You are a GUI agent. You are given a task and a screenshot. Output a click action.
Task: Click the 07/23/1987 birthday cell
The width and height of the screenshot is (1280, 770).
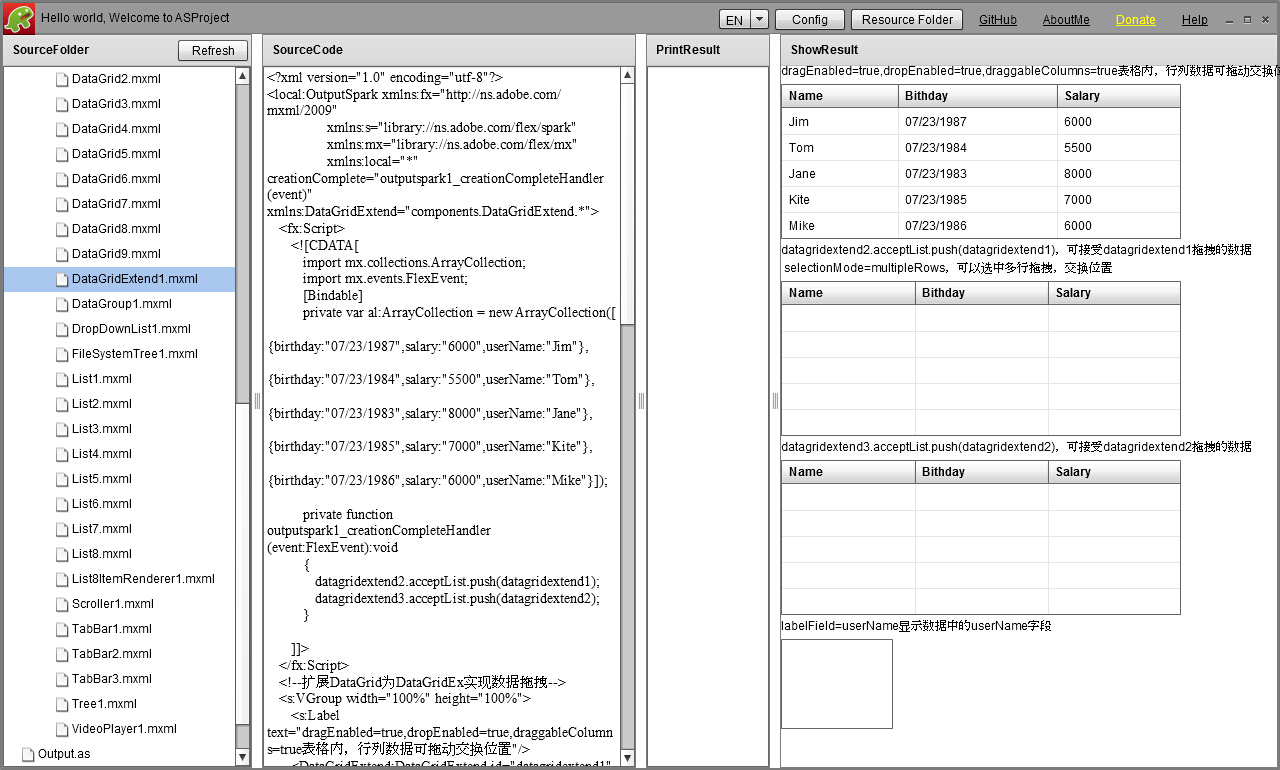(978, 122)
